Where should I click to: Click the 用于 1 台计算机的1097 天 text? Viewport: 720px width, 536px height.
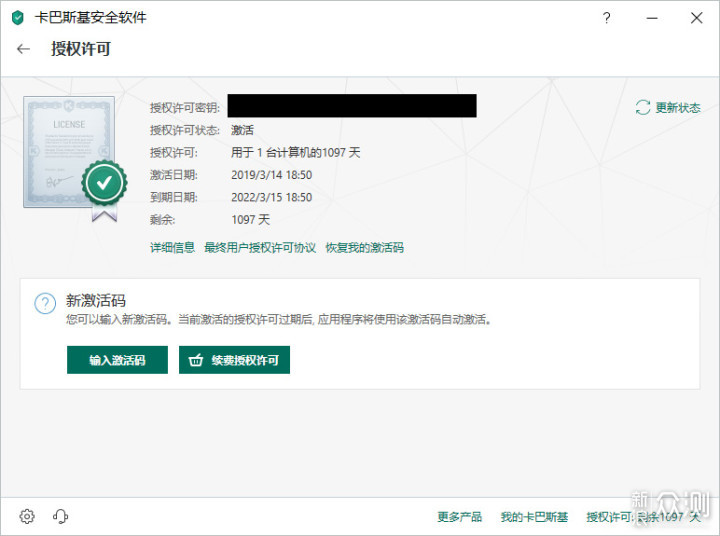click(295, 152)
